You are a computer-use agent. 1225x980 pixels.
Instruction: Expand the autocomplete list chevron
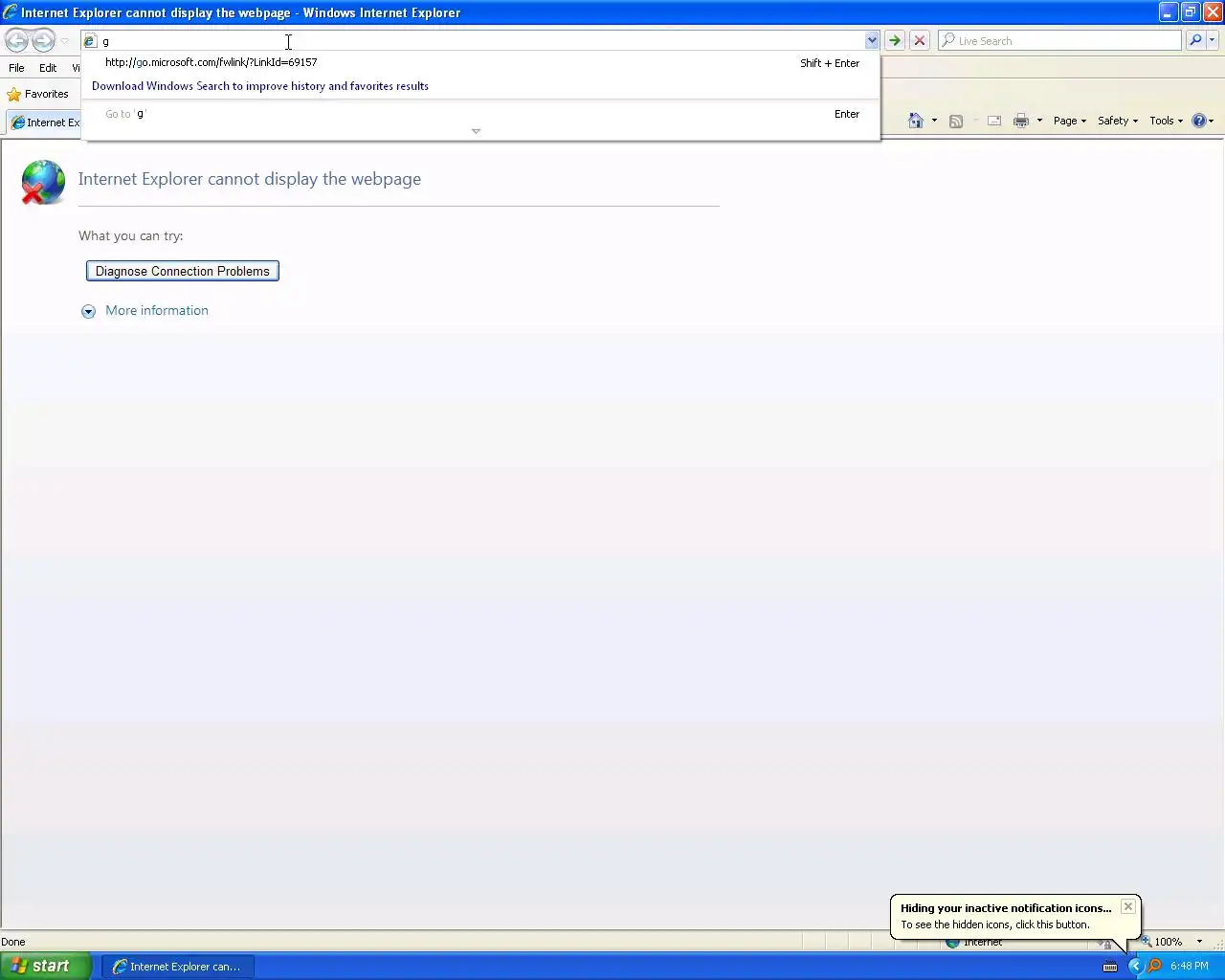coord(476,131)
